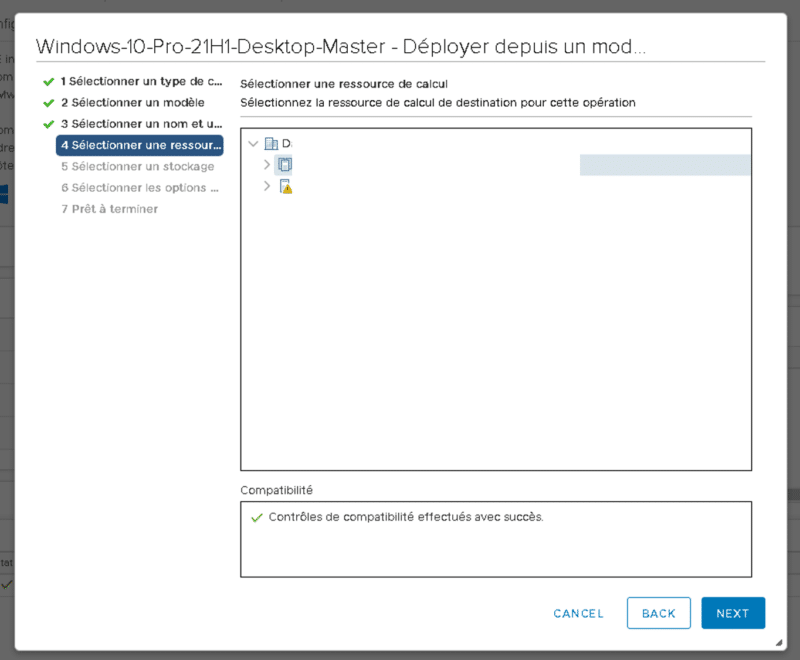Collapse the datacenter tree node
The image size is (800, 660).
253,144
